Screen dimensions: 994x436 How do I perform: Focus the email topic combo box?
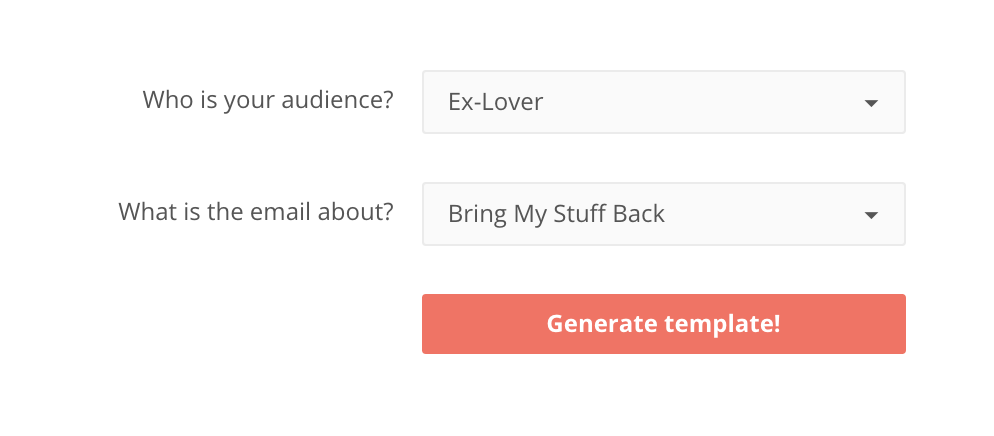click(x=663, y=214)
